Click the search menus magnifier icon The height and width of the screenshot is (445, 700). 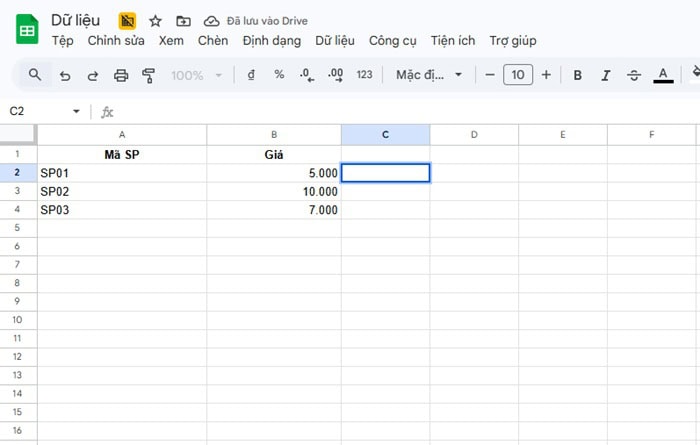pyautogui.click(x=35, y=75)
